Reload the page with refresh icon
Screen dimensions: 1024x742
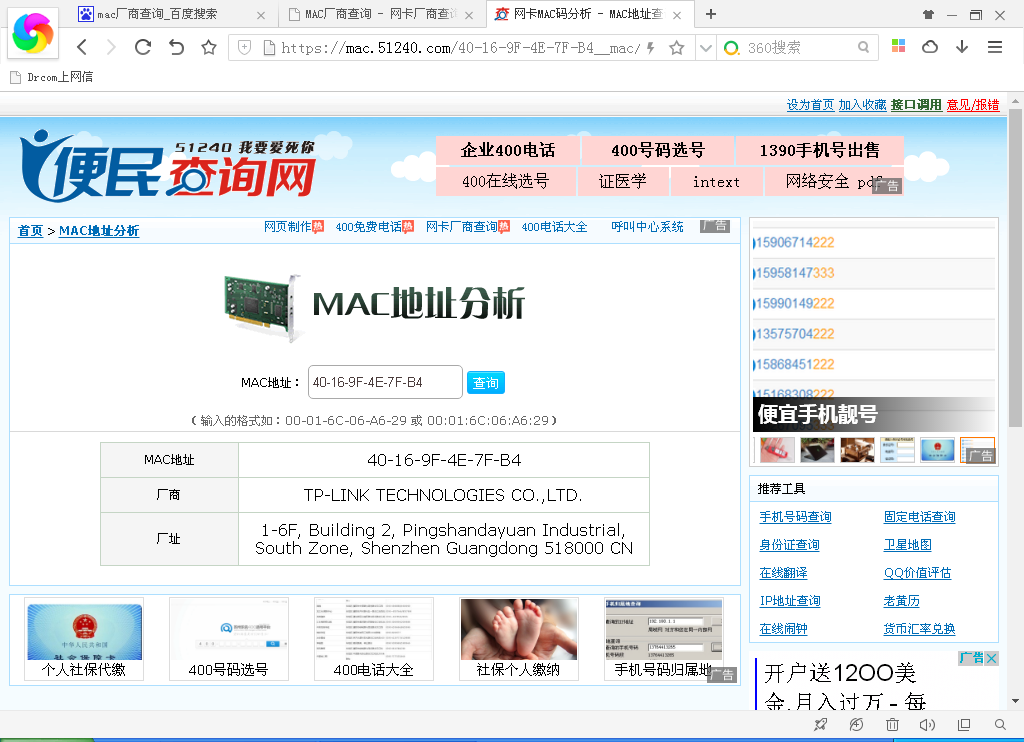tap(143, 47)
